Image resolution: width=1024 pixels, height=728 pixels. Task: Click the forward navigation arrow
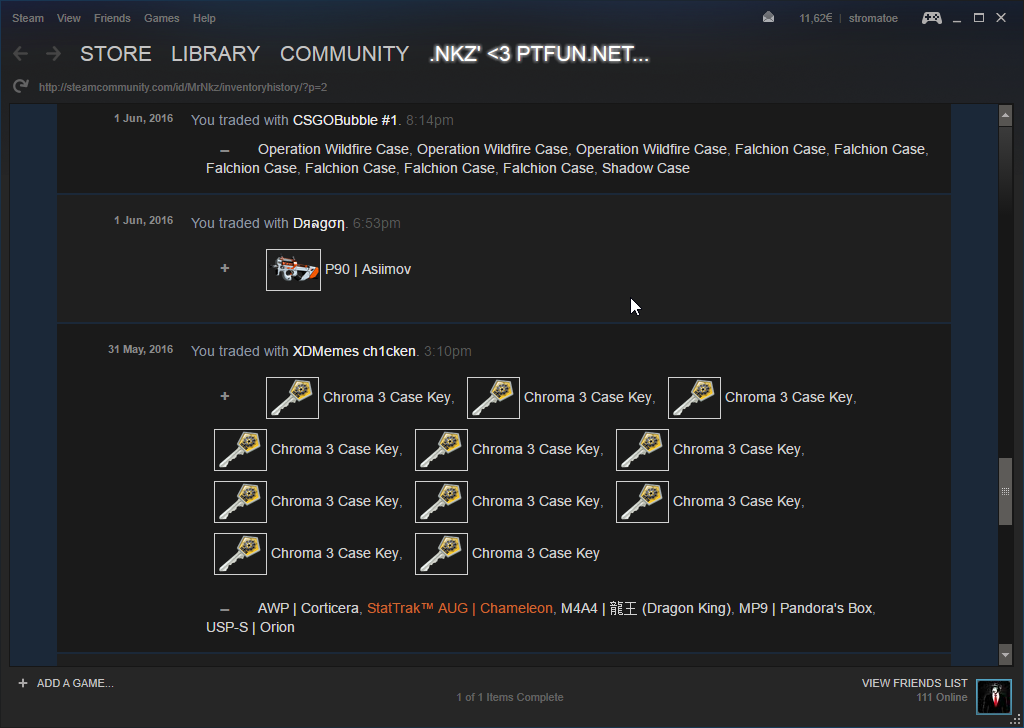click(53, 54)
